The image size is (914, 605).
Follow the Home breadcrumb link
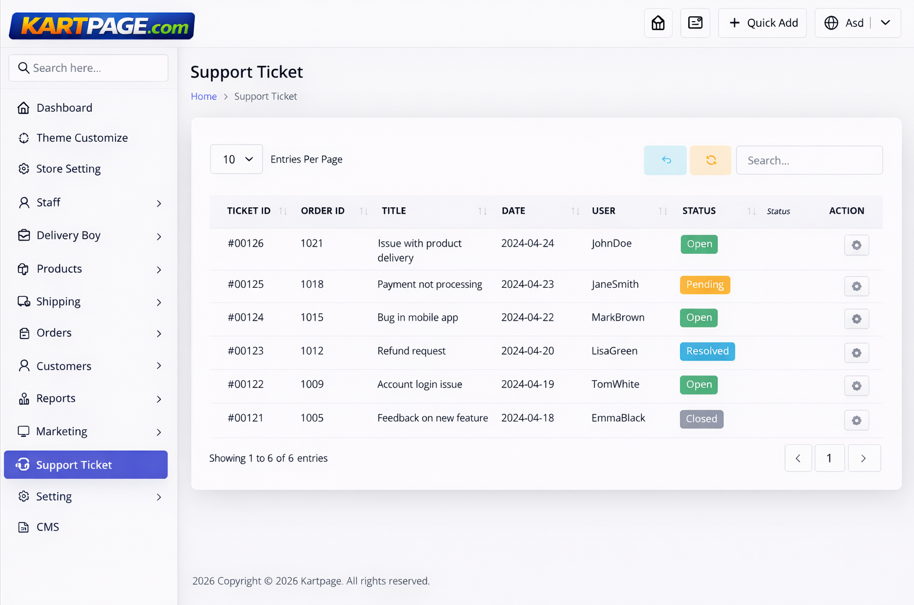coord(204,97)
